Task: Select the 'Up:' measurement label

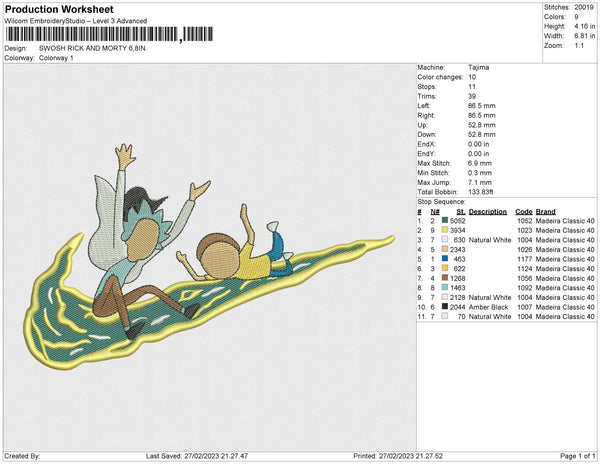Action: tap(422, 125)
